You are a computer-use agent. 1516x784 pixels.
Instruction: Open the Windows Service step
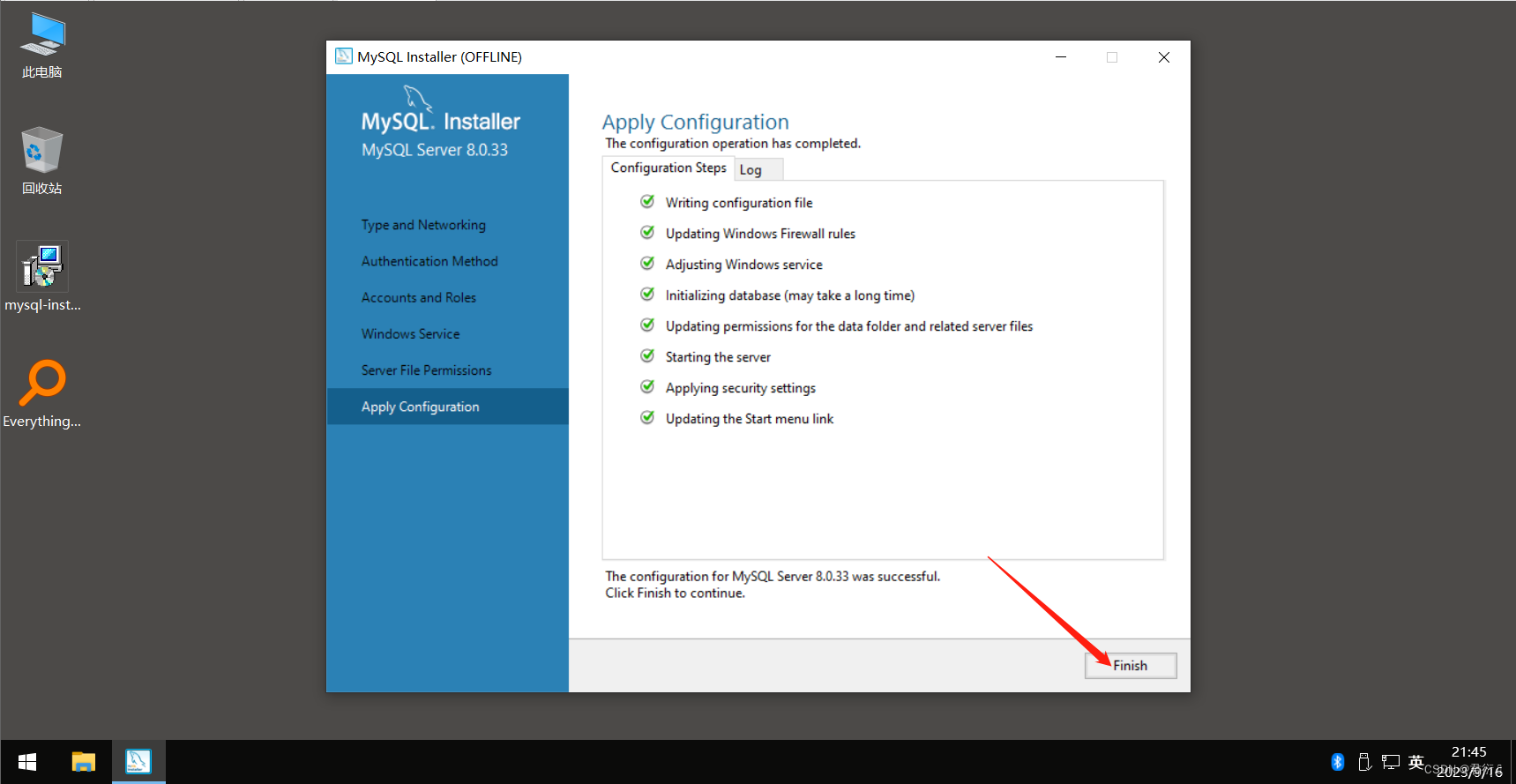[410, 333]
